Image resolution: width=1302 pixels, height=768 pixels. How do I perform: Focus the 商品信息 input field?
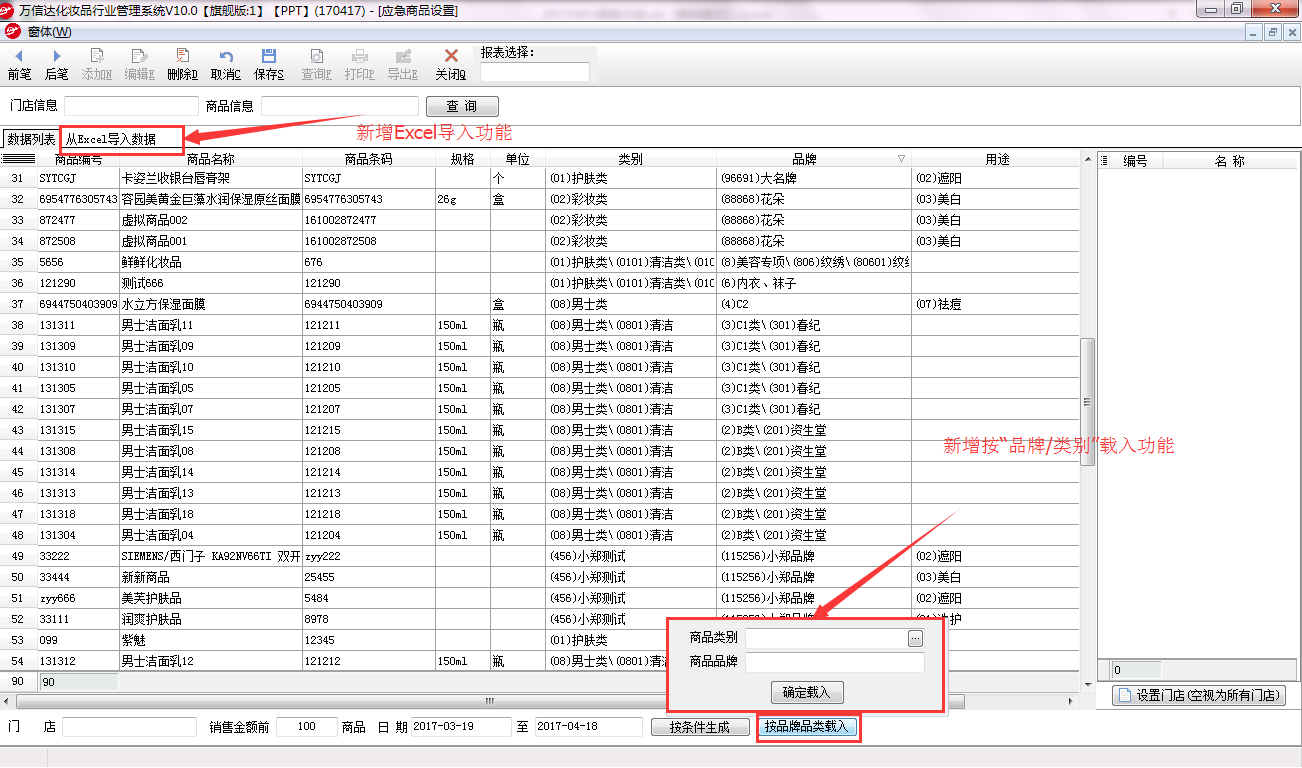coord(340,106)
